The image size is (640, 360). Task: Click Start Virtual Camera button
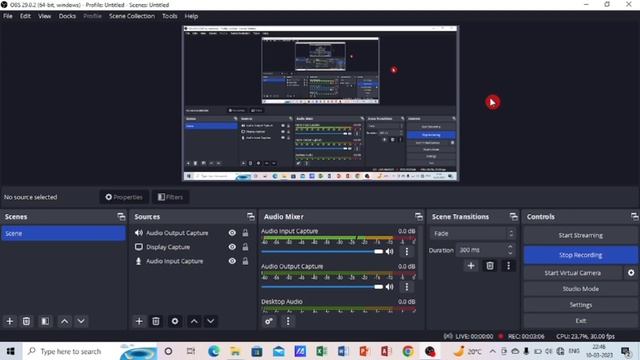tap(573, 273)
